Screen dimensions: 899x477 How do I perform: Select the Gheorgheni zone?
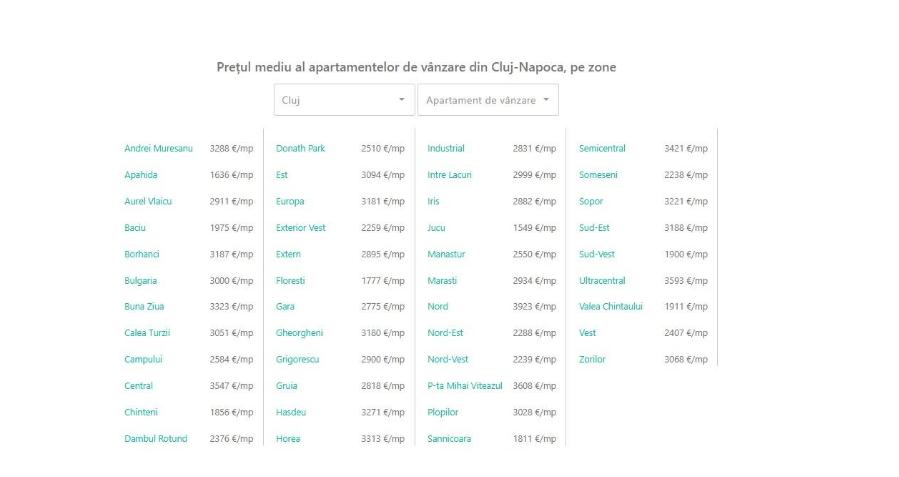(299, 333)
